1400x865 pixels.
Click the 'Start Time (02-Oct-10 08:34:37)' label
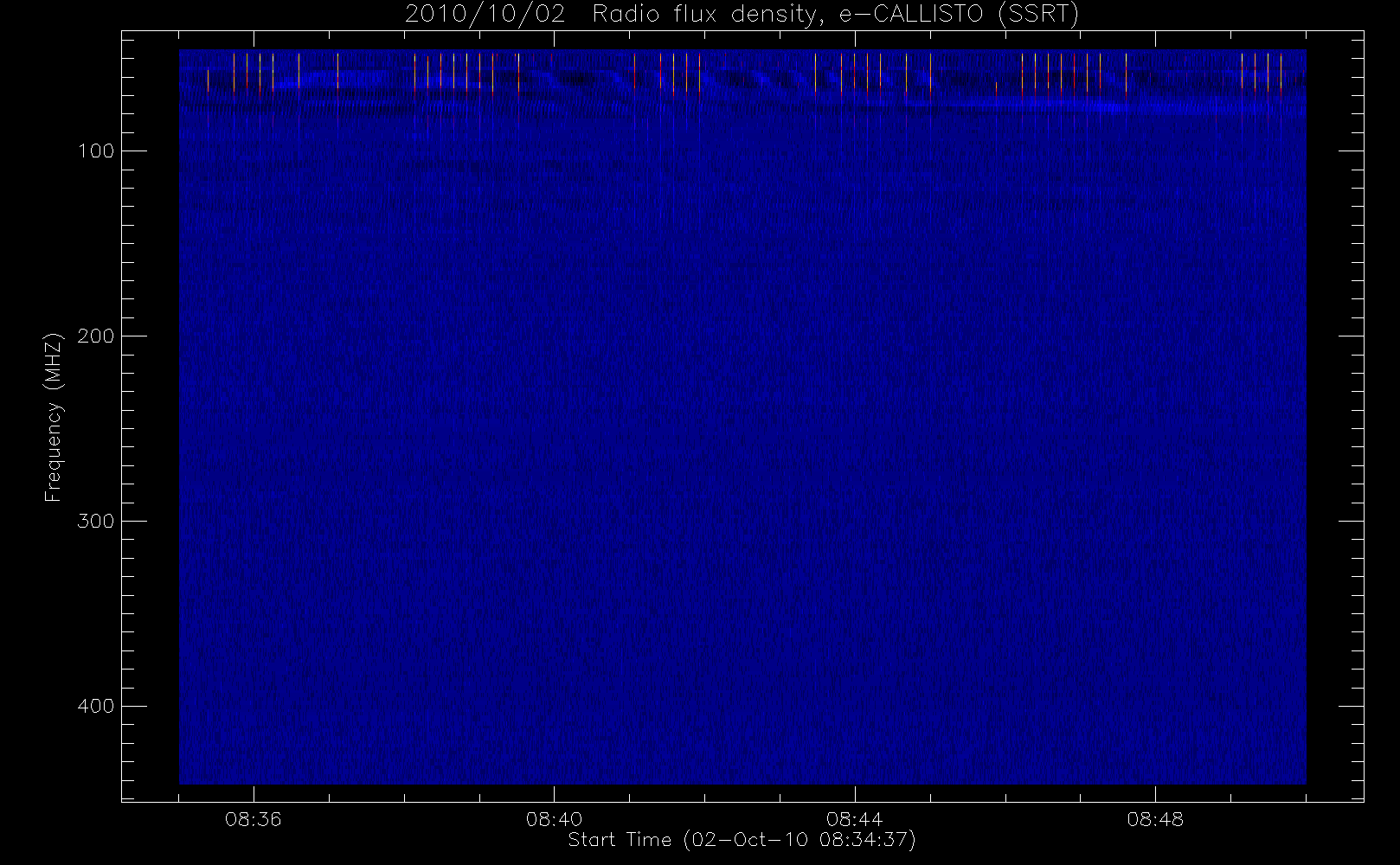(x=742, y=840)
